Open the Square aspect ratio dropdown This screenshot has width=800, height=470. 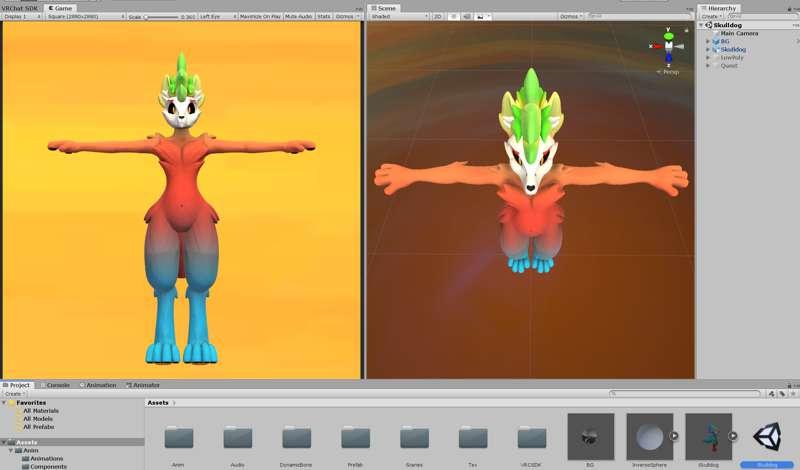pos(86,16)
